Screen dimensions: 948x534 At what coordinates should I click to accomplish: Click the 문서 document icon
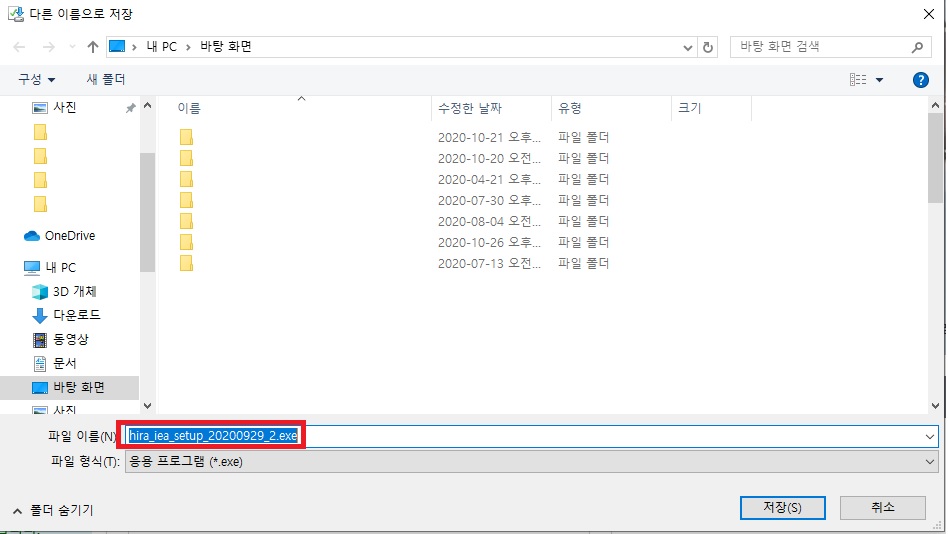point(40,363)
